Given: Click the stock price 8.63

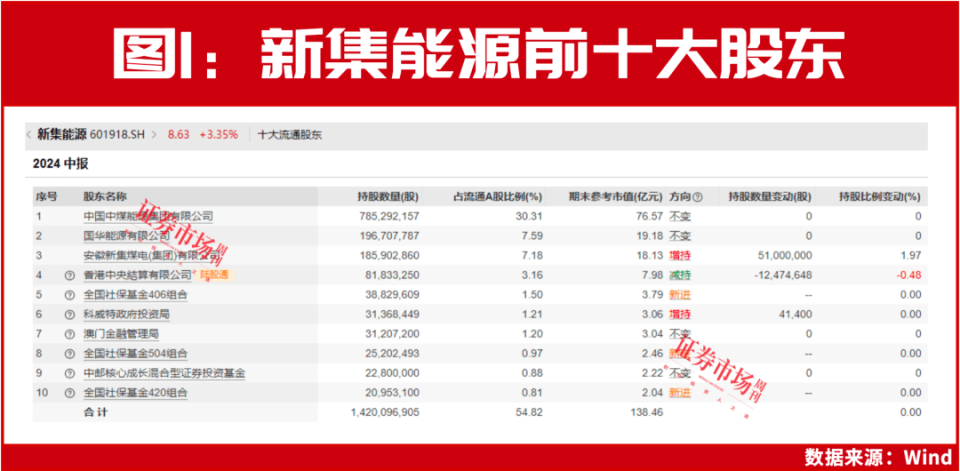Looking at the screenshot, I should (179, 135).
